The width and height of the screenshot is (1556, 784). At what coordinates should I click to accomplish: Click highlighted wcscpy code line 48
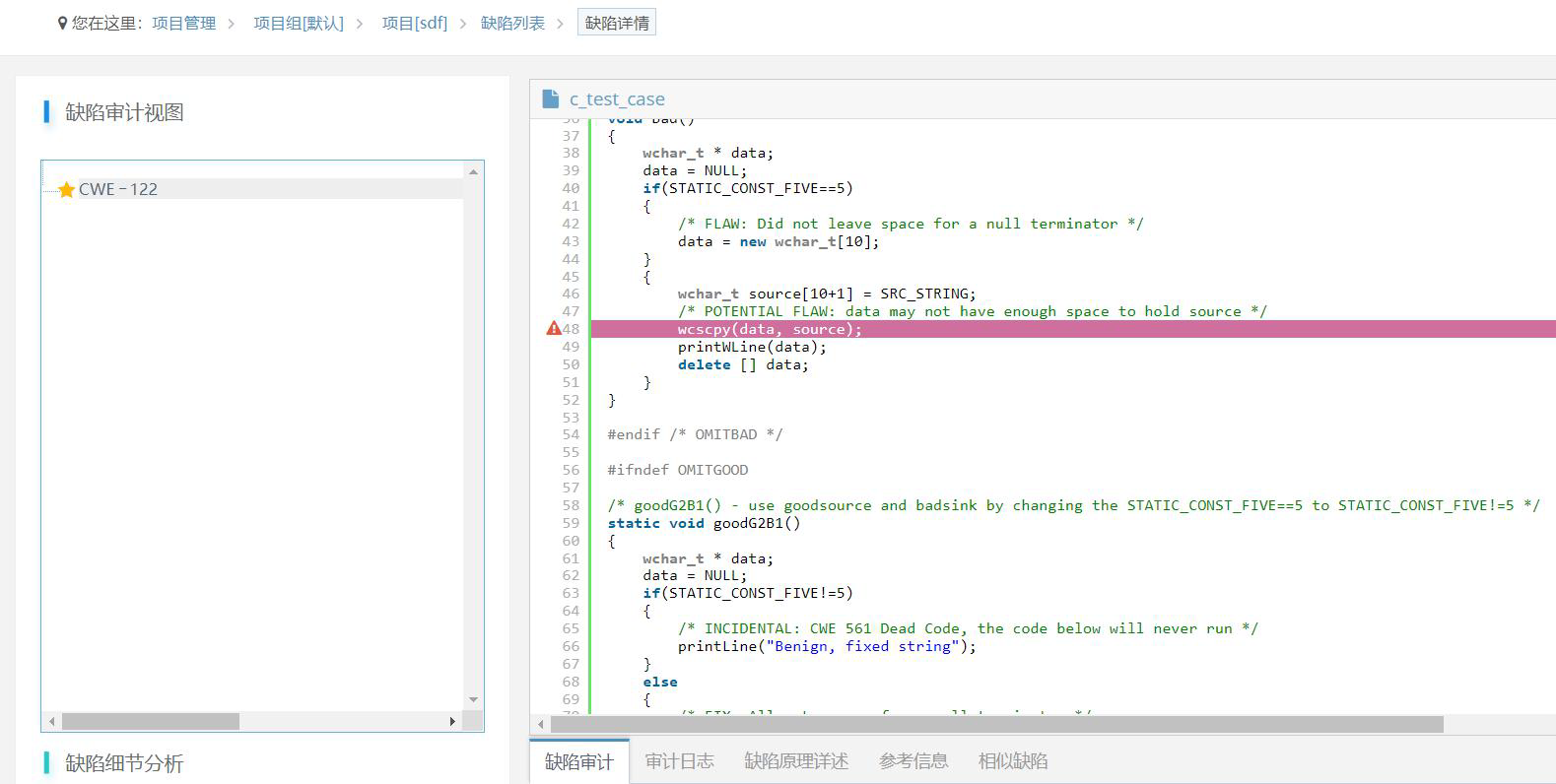(x=770, y=329)
